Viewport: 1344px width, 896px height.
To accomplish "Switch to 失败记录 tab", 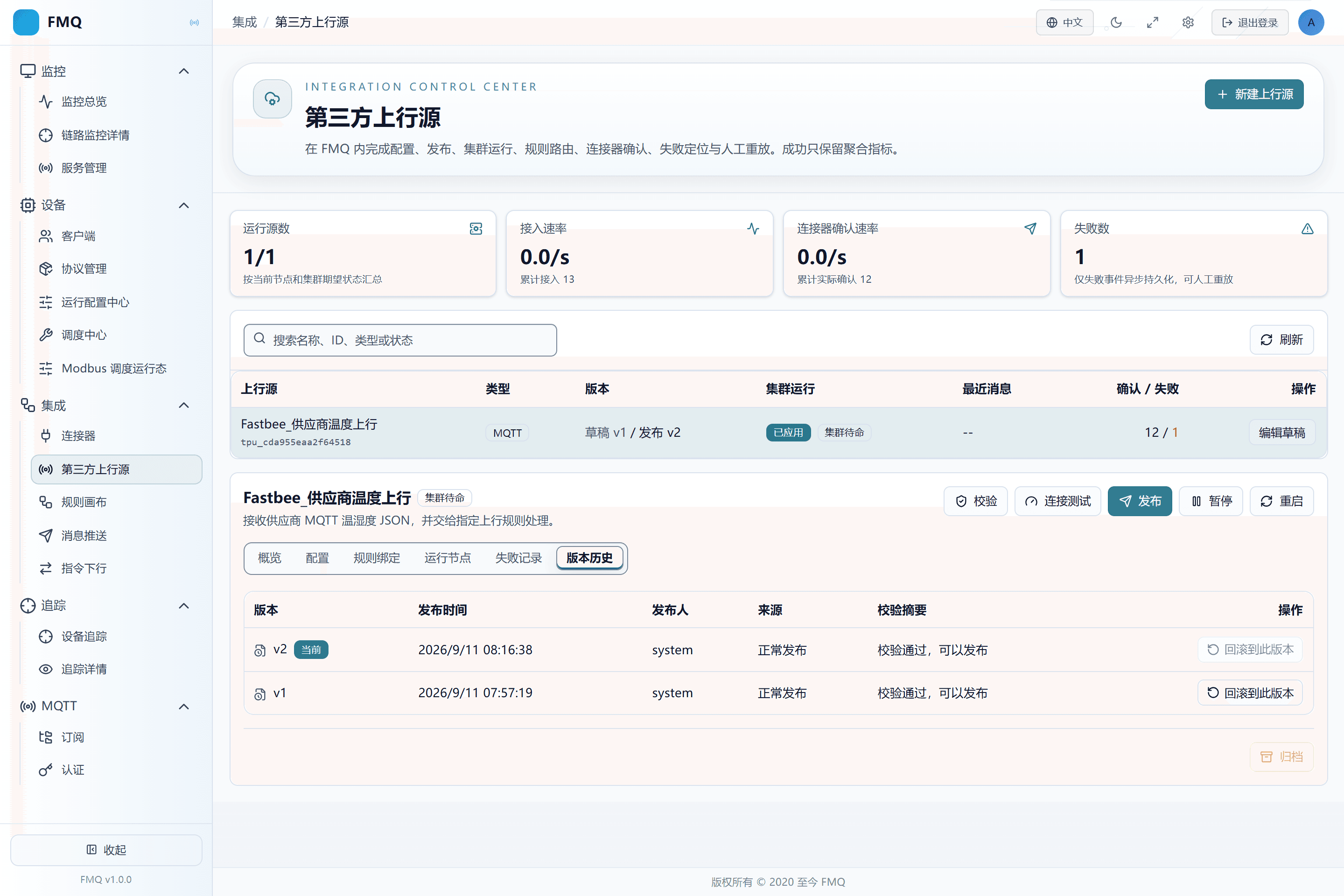I will pyautogui.click(x=518, y=558).
